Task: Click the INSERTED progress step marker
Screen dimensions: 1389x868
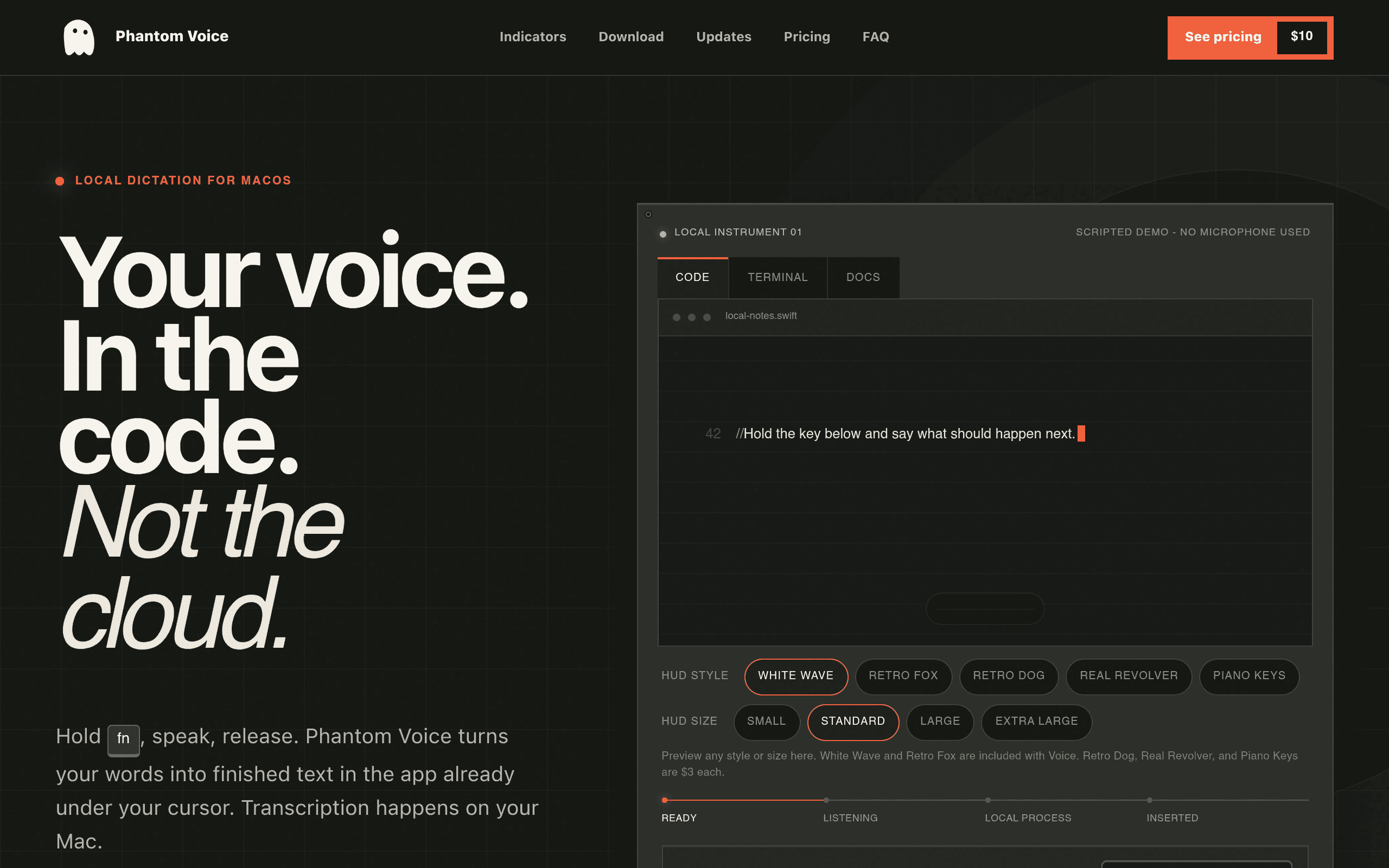Action: point(1150,800)
